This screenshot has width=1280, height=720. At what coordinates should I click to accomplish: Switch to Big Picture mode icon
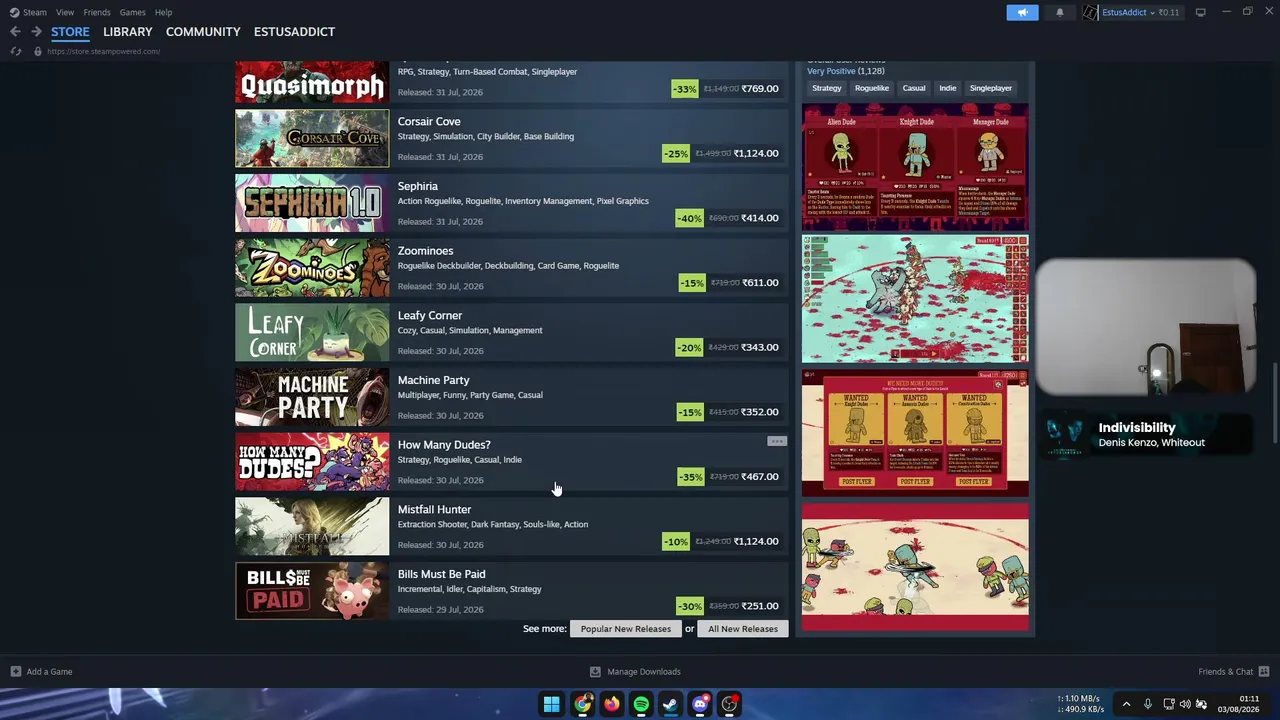pyautogui.click(x=1201, y=12)
